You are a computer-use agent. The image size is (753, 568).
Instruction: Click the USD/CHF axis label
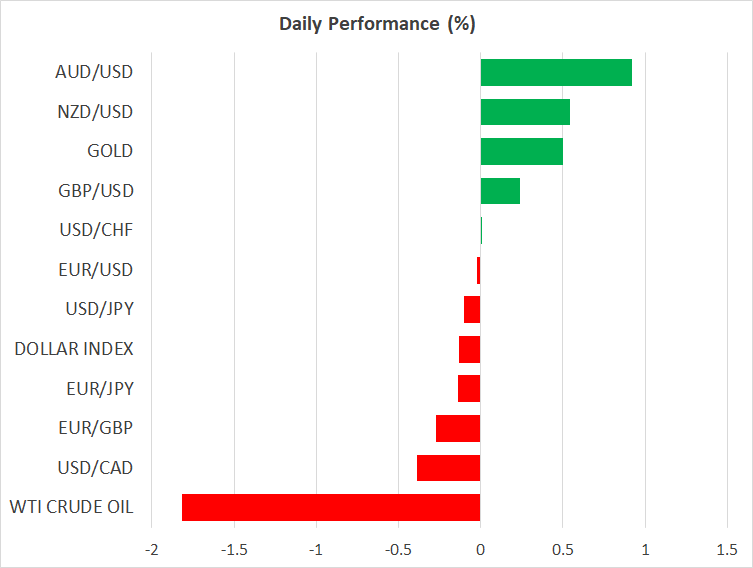point(96,231)
